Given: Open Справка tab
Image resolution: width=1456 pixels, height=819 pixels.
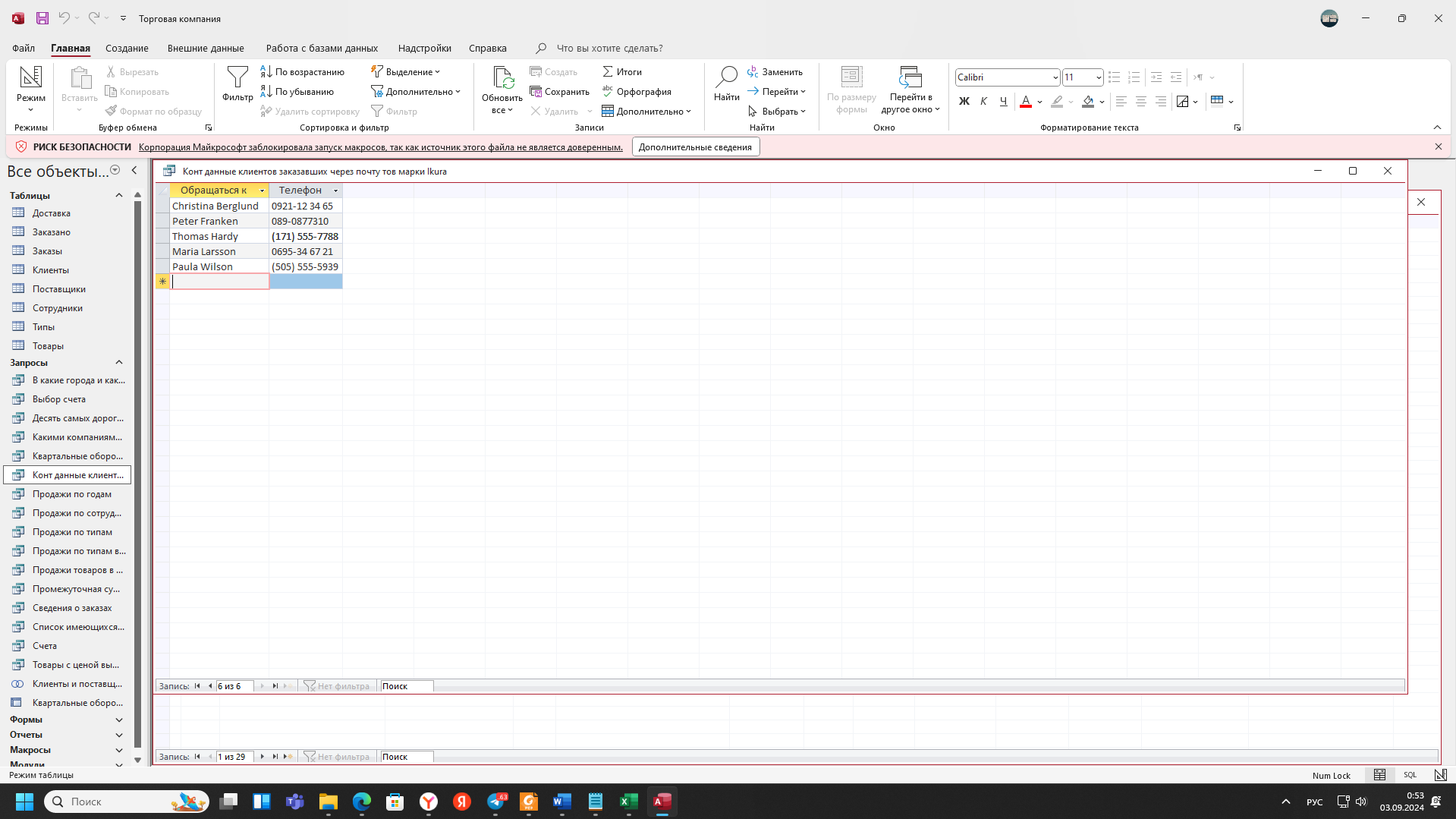Looking at the screenshot, I should (487, 48).
